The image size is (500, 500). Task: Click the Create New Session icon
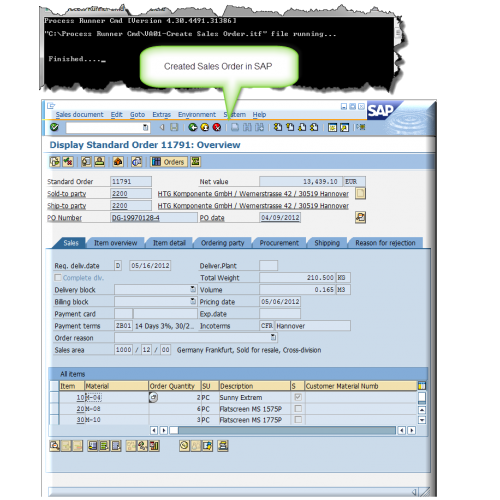point(332,127)
